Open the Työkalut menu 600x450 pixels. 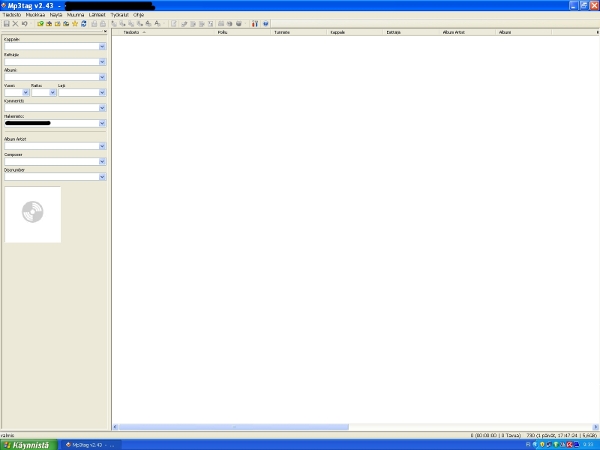click(120, 15)
